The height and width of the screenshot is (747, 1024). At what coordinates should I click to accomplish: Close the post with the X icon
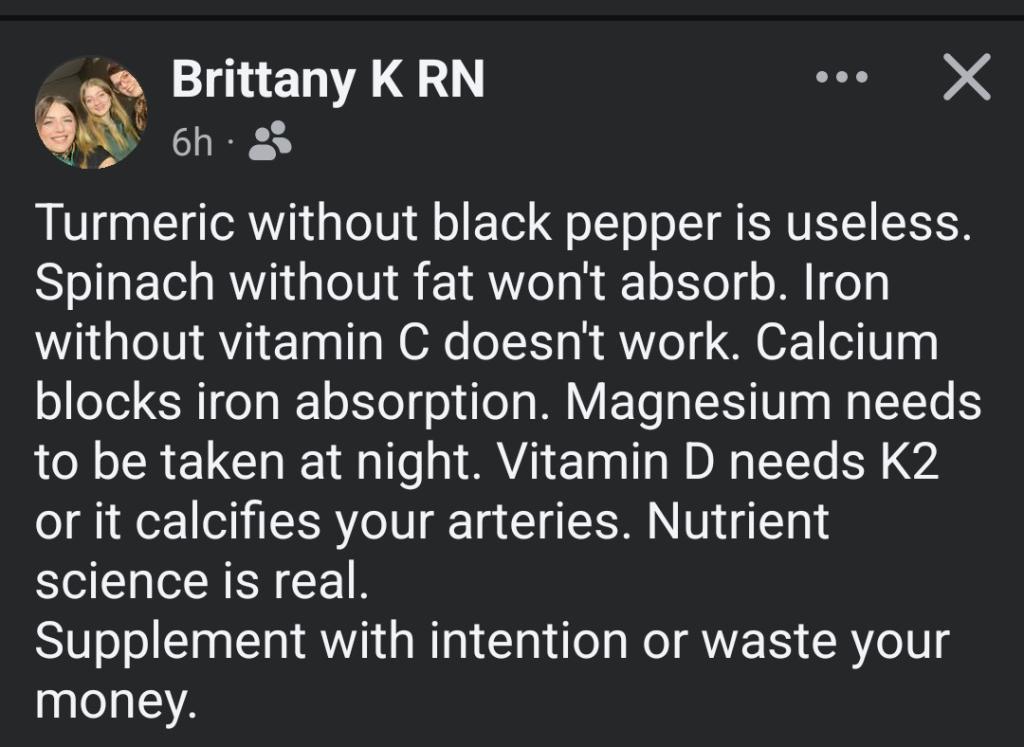pos(966,77)
